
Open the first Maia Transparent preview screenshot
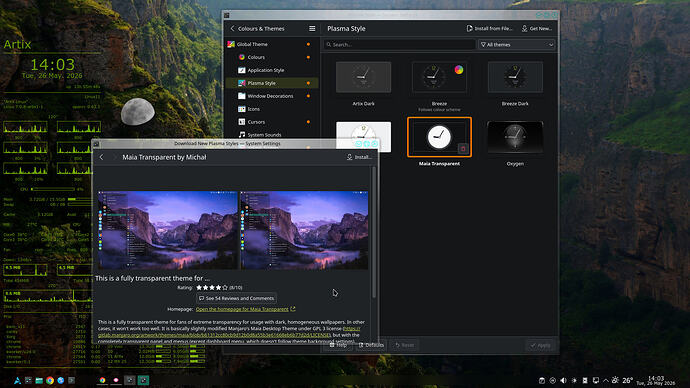[x=168, y=230]
